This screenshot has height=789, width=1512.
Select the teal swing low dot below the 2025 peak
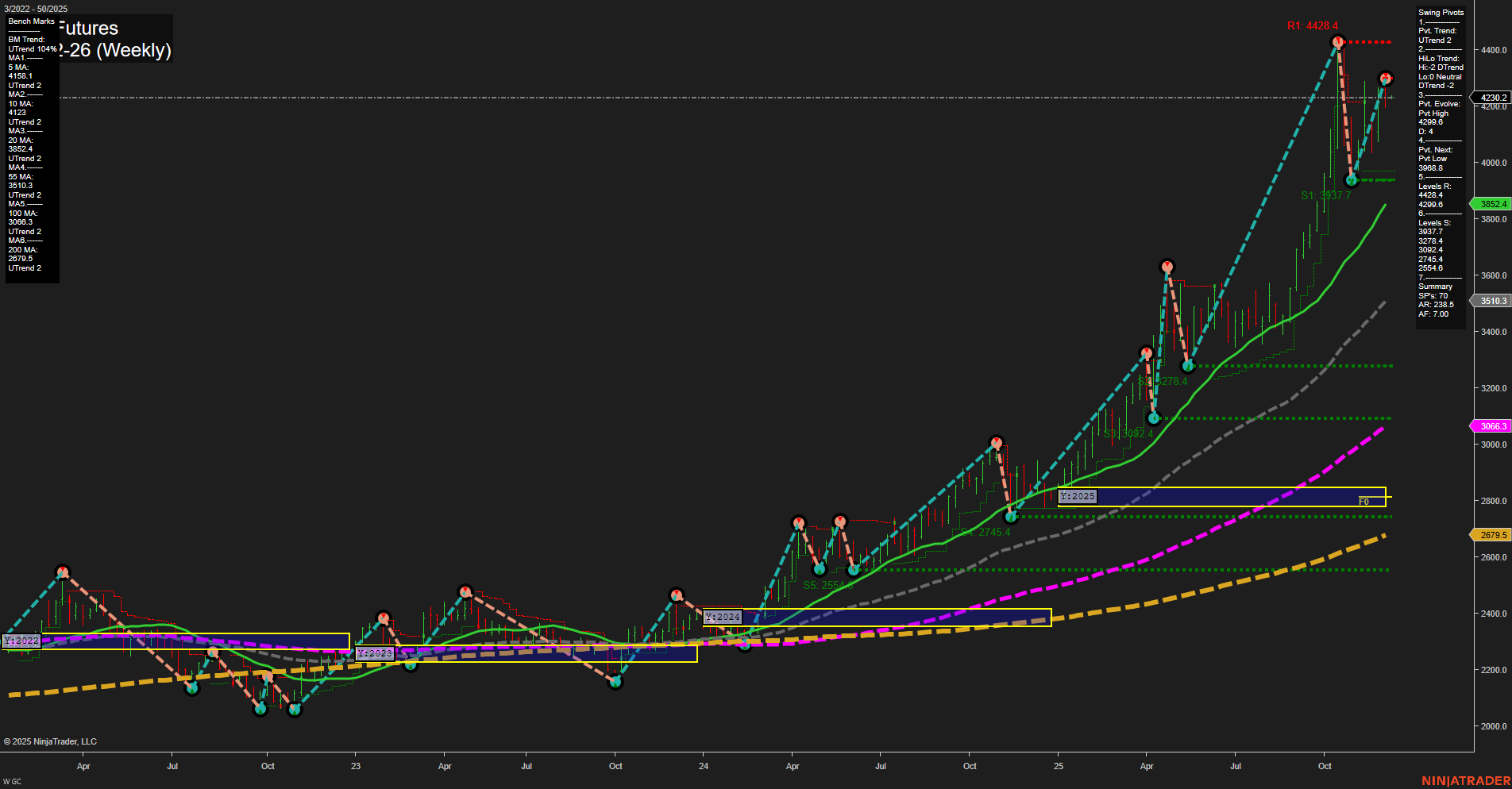pyautogui.click(x=1352, y=180)
